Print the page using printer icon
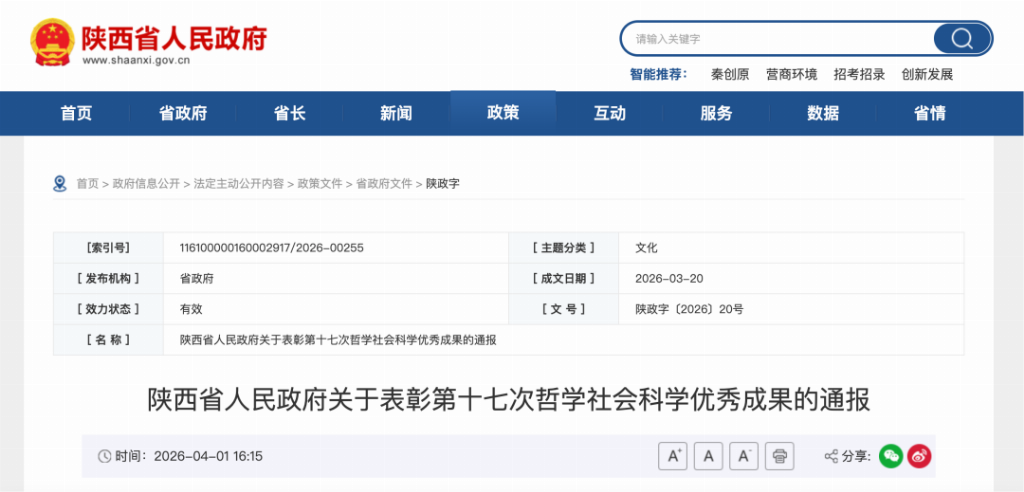 tap(780, 456)
